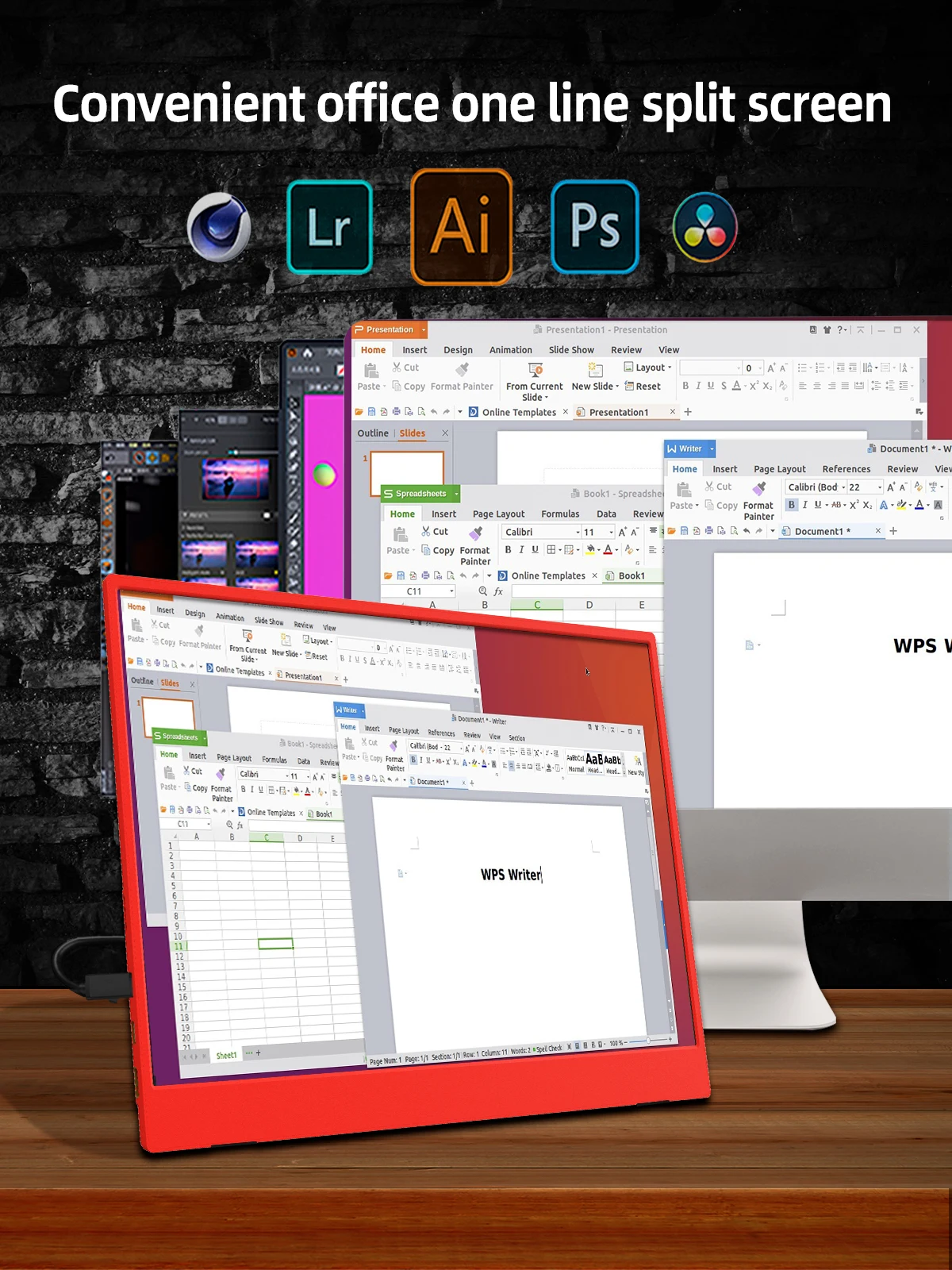The width and height of the screenshot is (952, 1270).
Task: Open Animation tab in the large Presentation window
Action: pos(510,350)
